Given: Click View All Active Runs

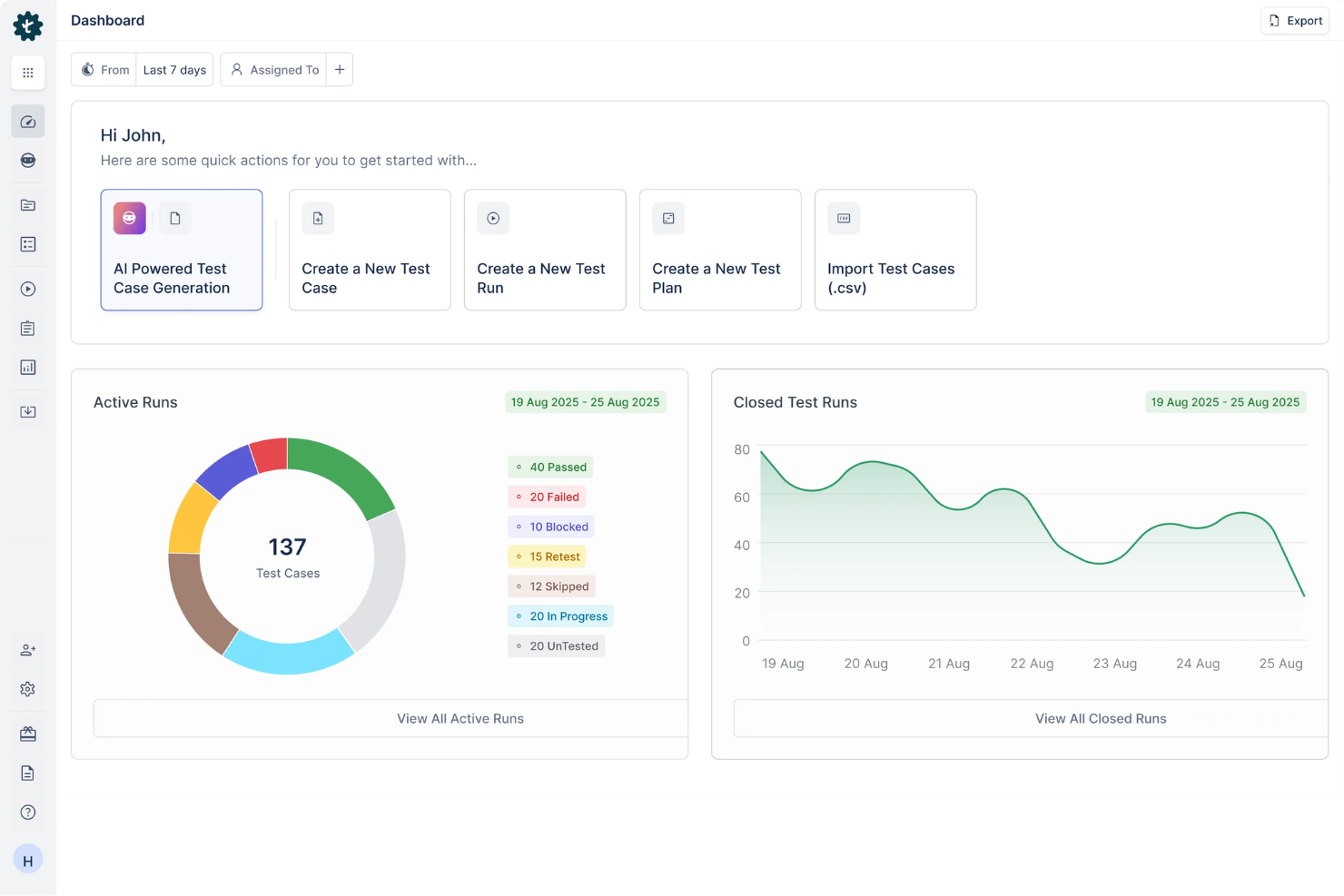Looking at the screenshot, I should pyautogui.click(x=460, y=718).
